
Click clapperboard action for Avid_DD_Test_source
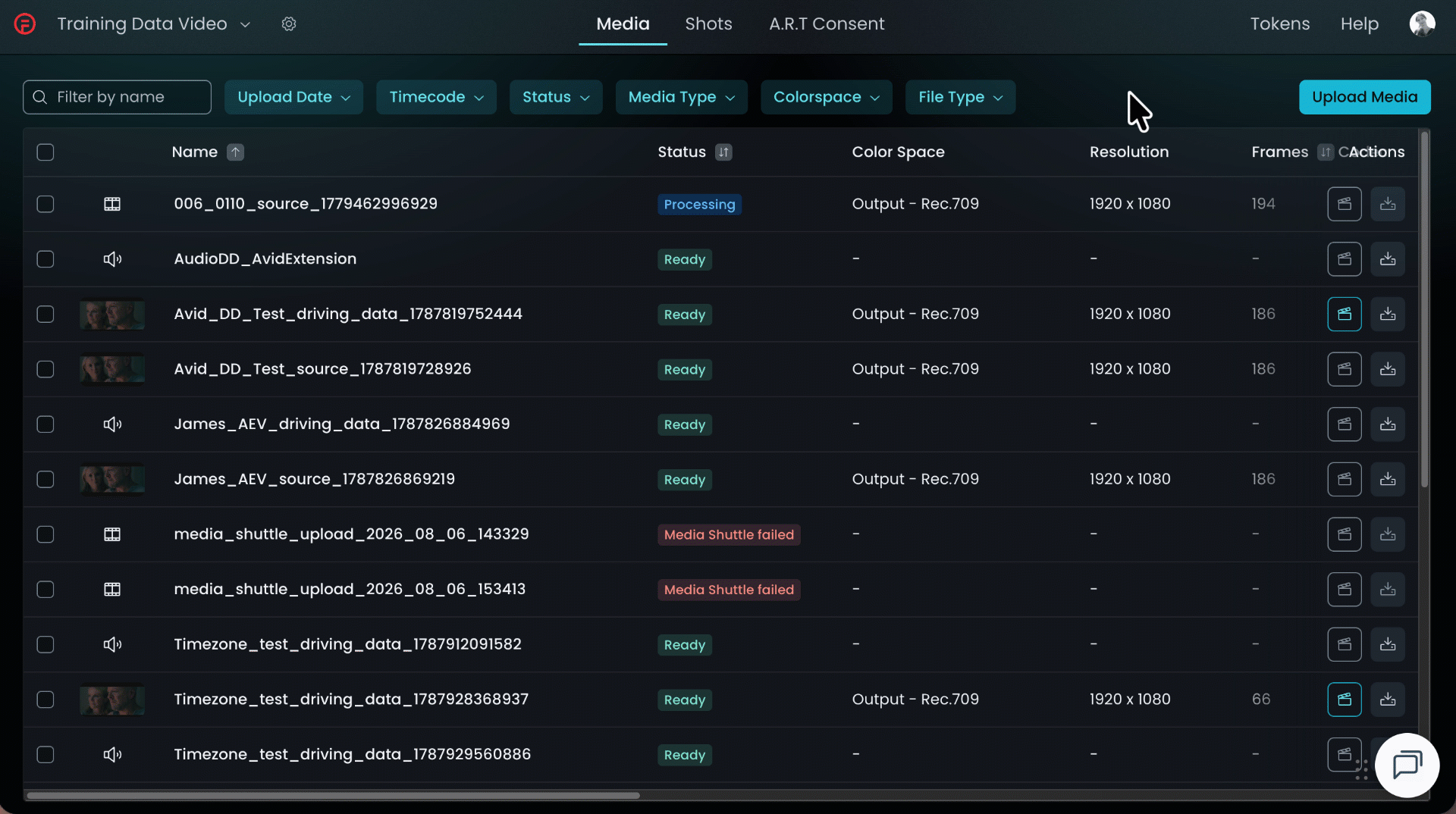pyautogui.click(x=1345, y=369)
